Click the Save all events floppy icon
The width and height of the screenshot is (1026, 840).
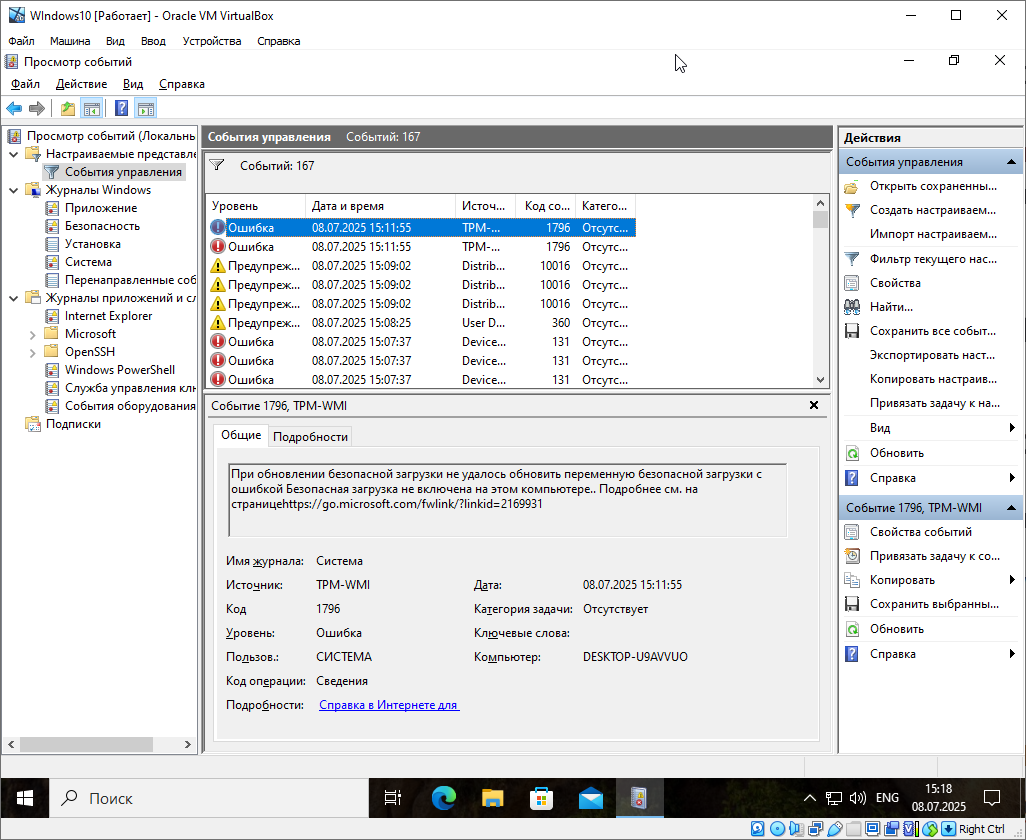tap(851, 331)
